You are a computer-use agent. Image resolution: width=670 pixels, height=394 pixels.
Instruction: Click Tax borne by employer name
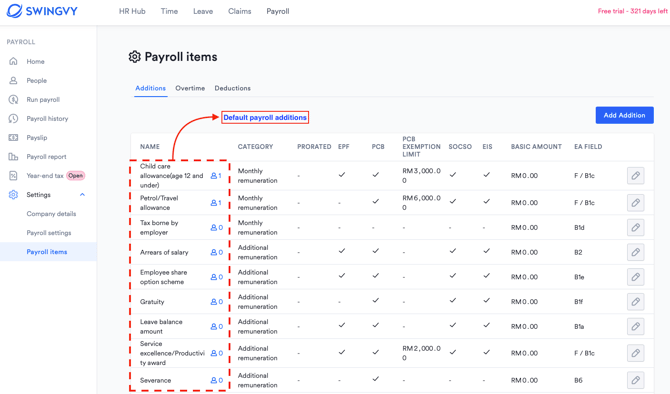pos(159,227)
